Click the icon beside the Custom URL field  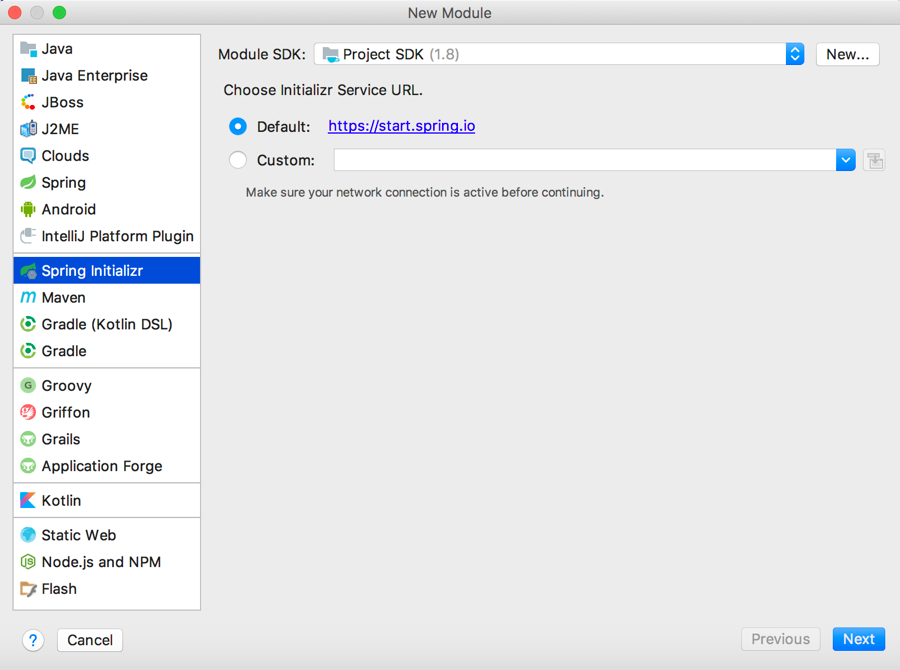(875, 160)
